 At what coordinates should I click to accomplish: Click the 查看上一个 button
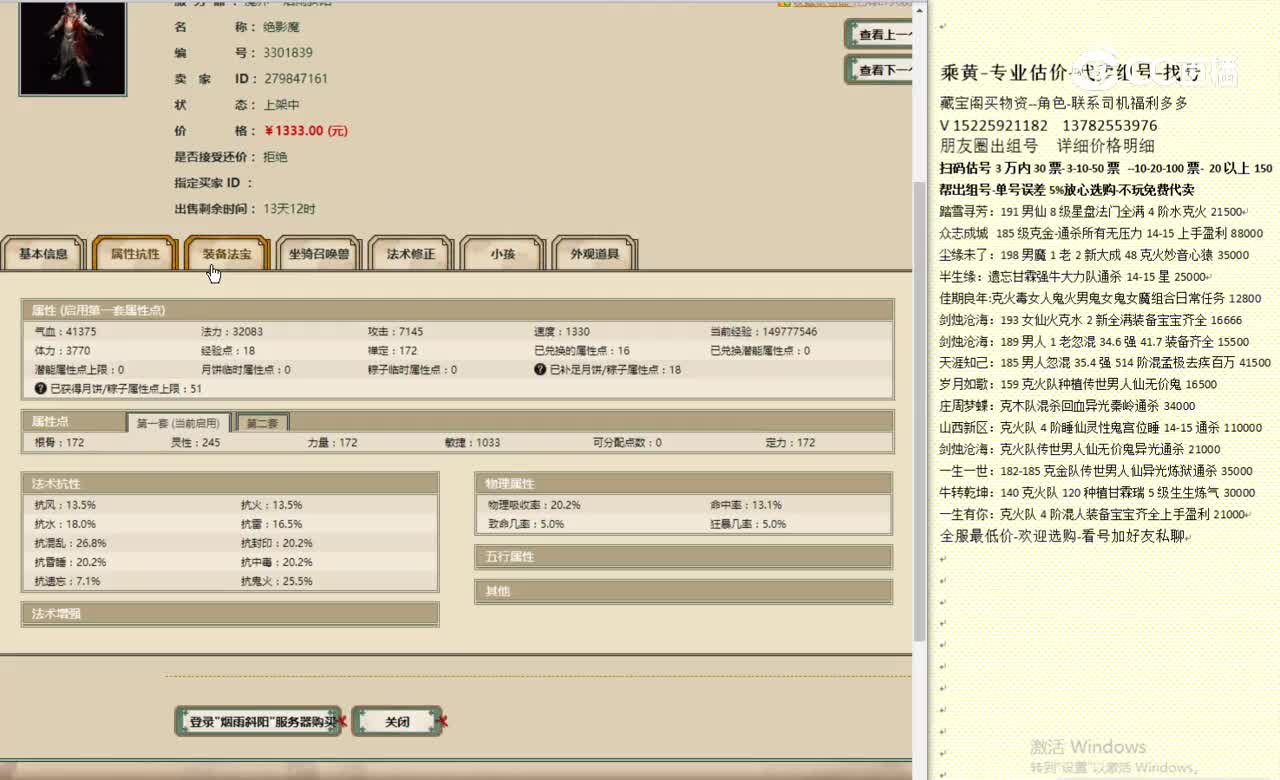880,34
